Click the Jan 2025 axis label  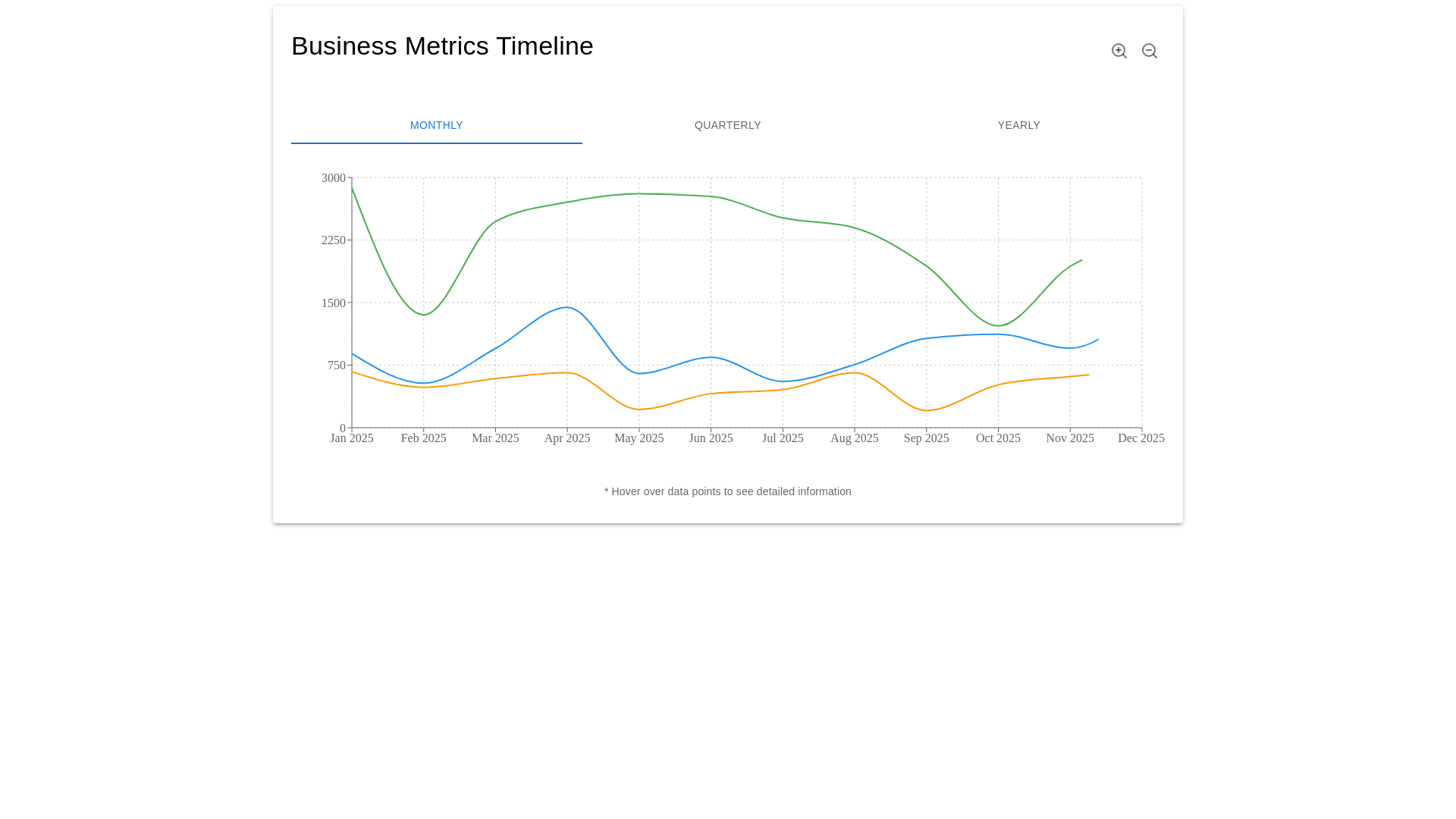[x=352, y=438]
